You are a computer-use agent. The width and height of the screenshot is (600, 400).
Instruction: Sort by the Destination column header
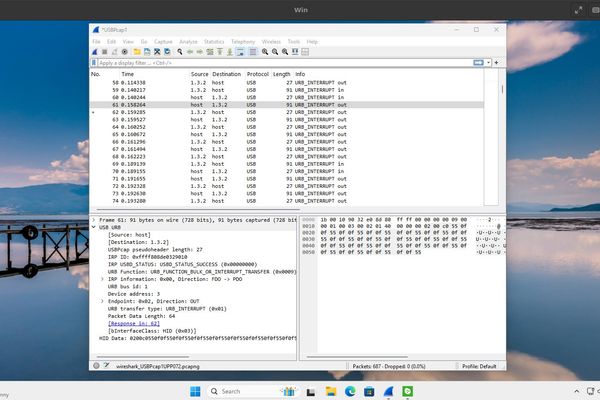pyautogui.click(x=227, y=74)
